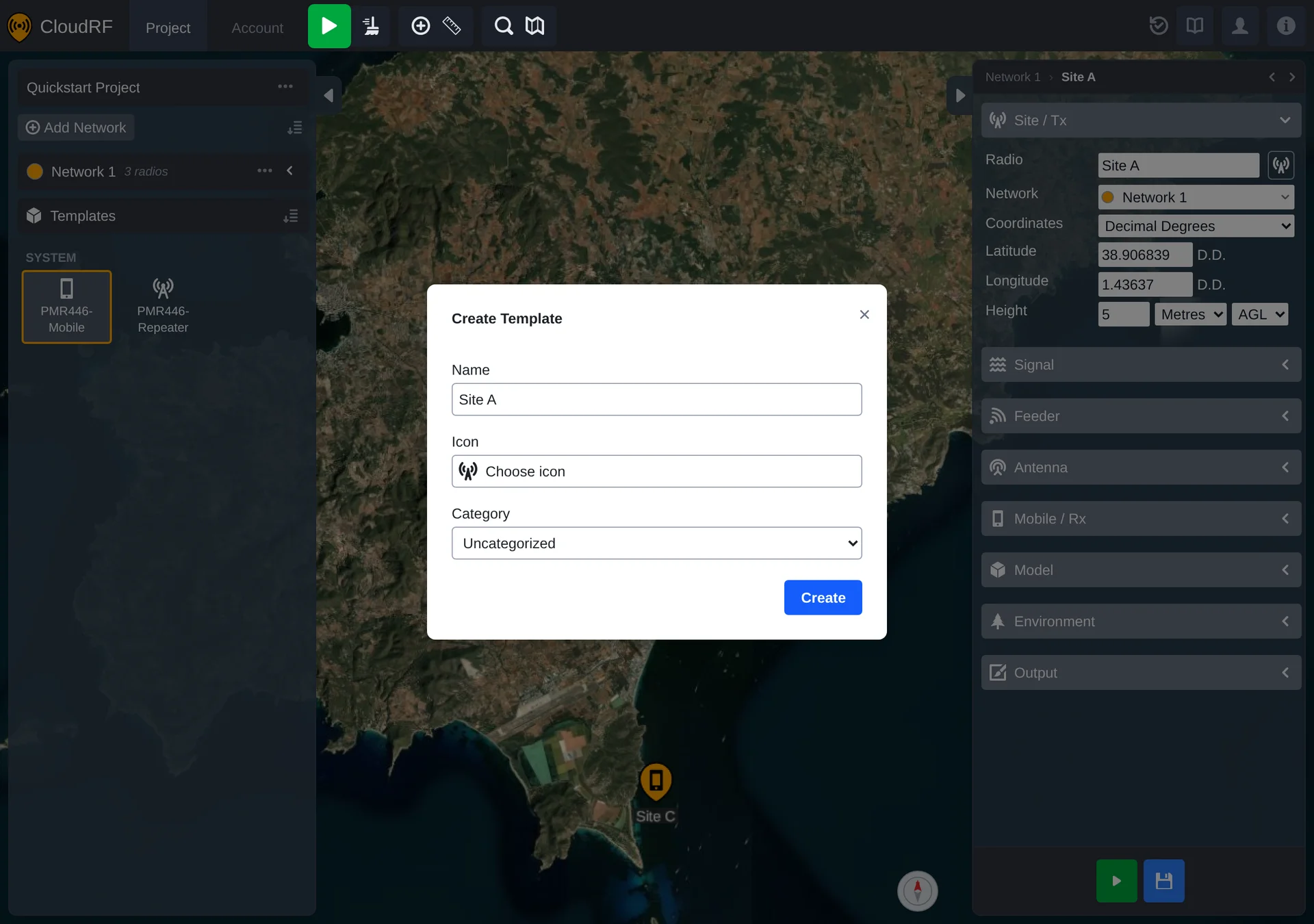The height and width of the screenshot is (924, 1314).
Task: Click the radio tower icon beside Radio name
Action: 1280,165
